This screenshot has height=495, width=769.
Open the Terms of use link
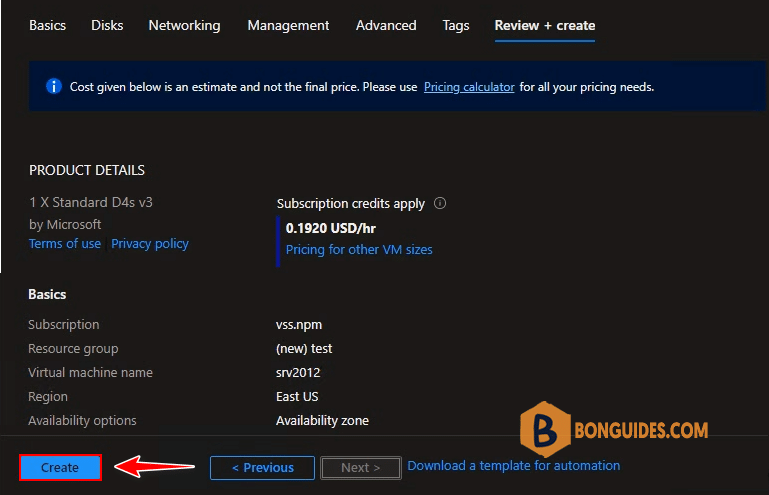click(x=64, y=244)
